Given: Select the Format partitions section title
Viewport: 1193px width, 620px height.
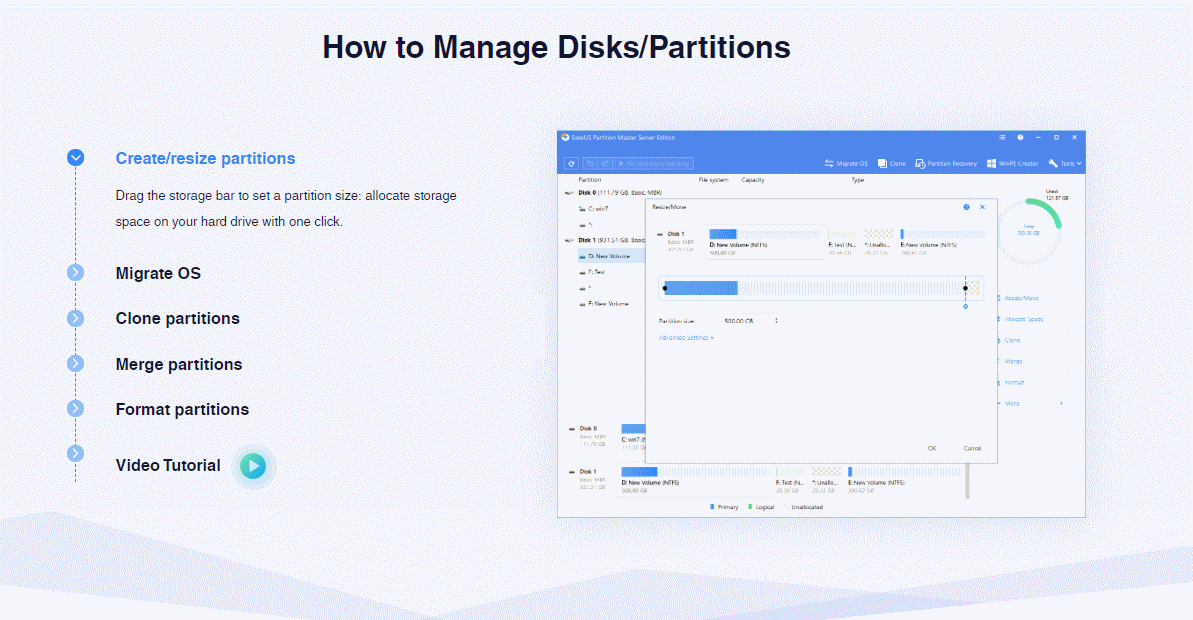Looking at the screenshot, I should coord(183,409).
